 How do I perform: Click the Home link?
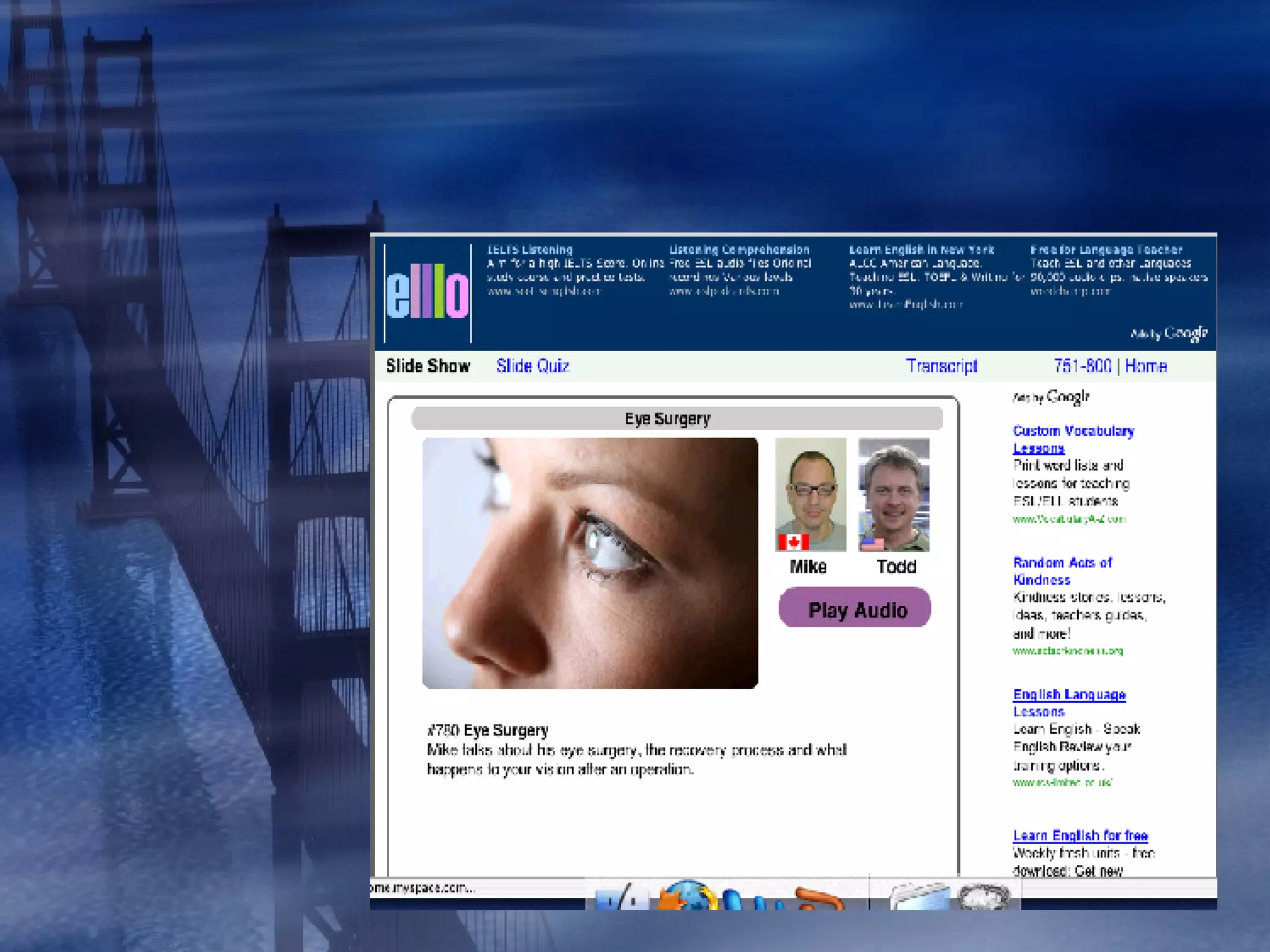click(x=1145, y=366)
